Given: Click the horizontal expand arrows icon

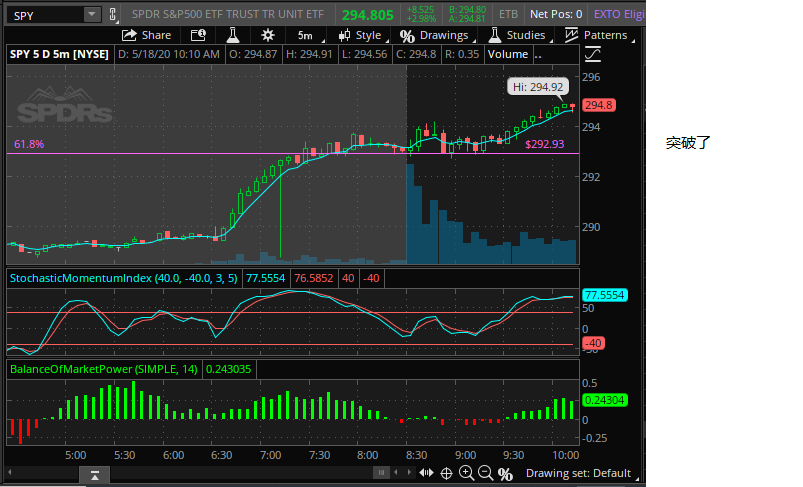Looking at the screenshot, I should click(x=426, y=473).
